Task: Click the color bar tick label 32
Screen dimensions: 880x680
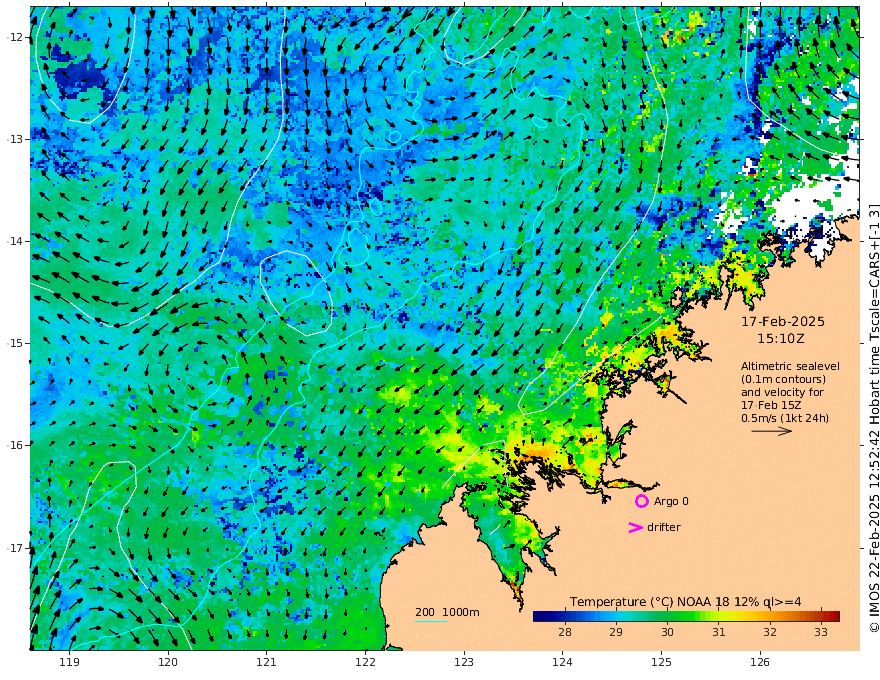Action: click(770, 632)
